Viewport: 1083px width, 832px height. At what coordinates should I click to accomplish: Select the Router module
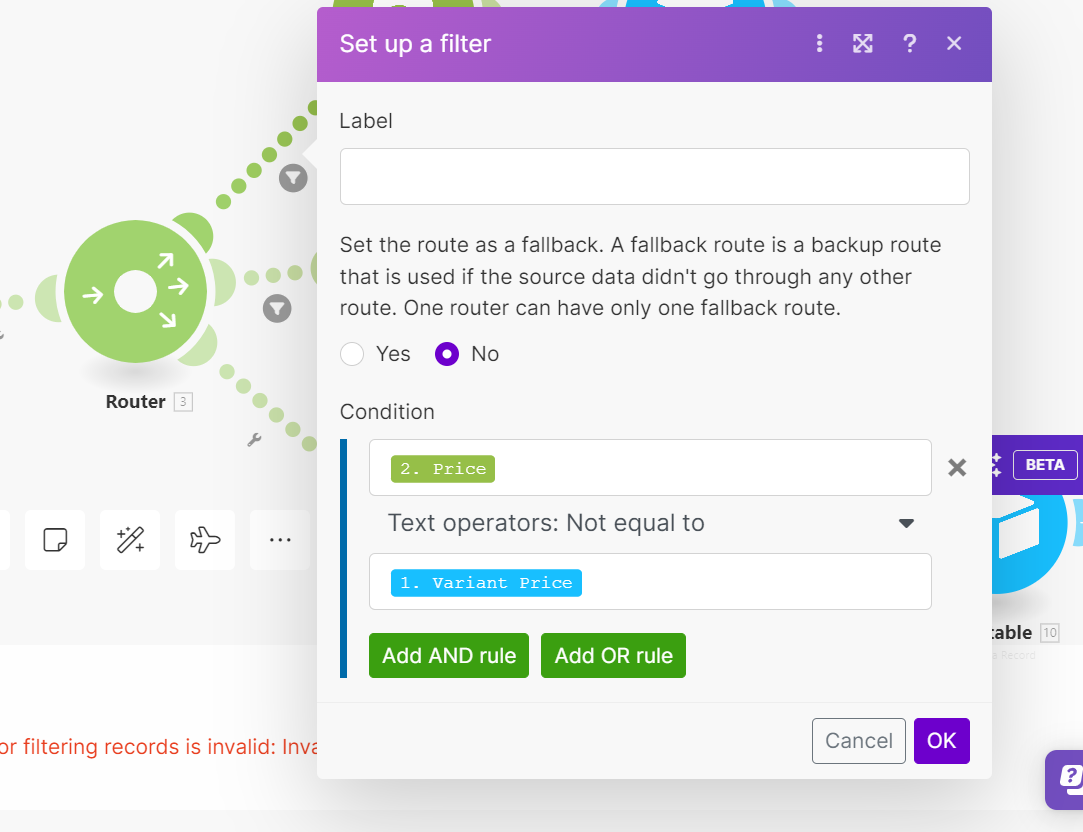pos(136,293)
